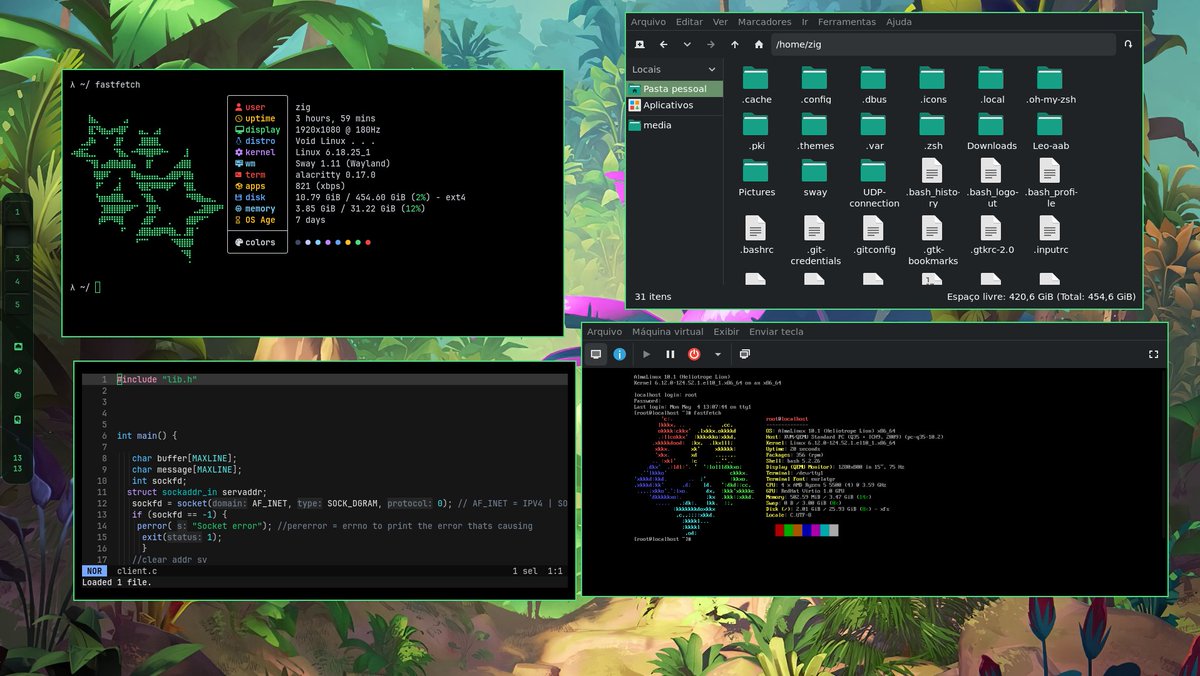Select the .inputrc file
Image resolution: width=1200 pixels, height=676 pixels.
coord(1050,236)
